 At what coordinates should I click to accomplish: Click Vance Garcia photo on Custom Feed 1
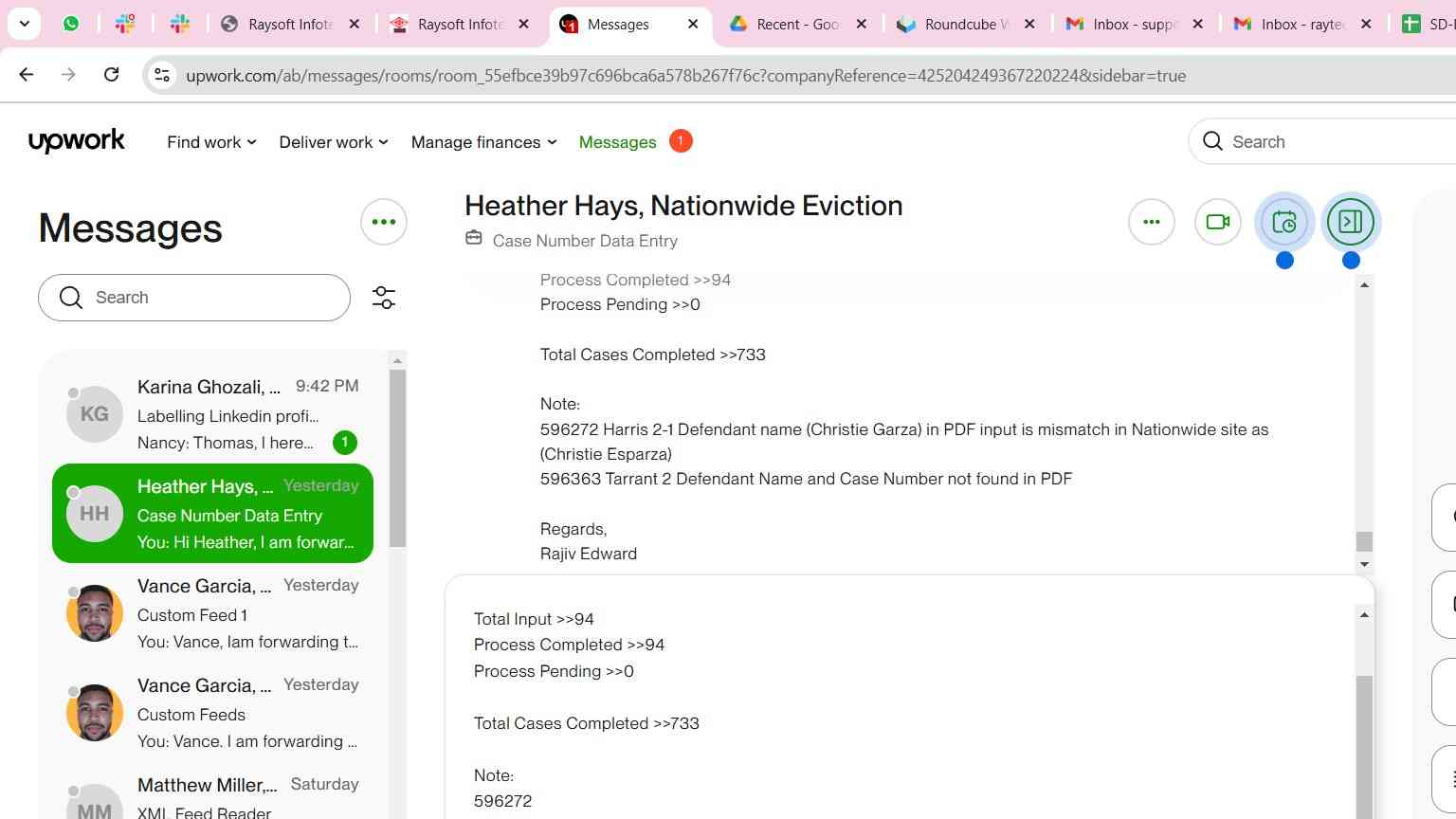95,613
